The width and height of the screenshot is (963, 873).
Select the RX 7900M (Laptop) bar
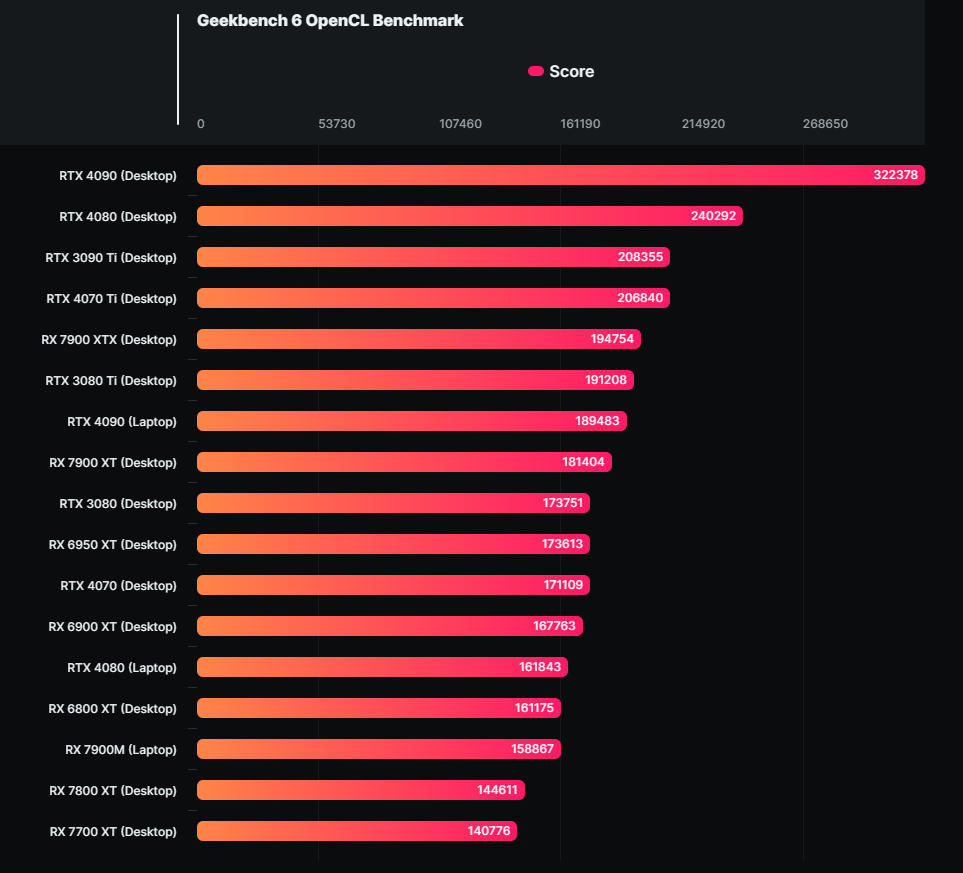[378, 749]
